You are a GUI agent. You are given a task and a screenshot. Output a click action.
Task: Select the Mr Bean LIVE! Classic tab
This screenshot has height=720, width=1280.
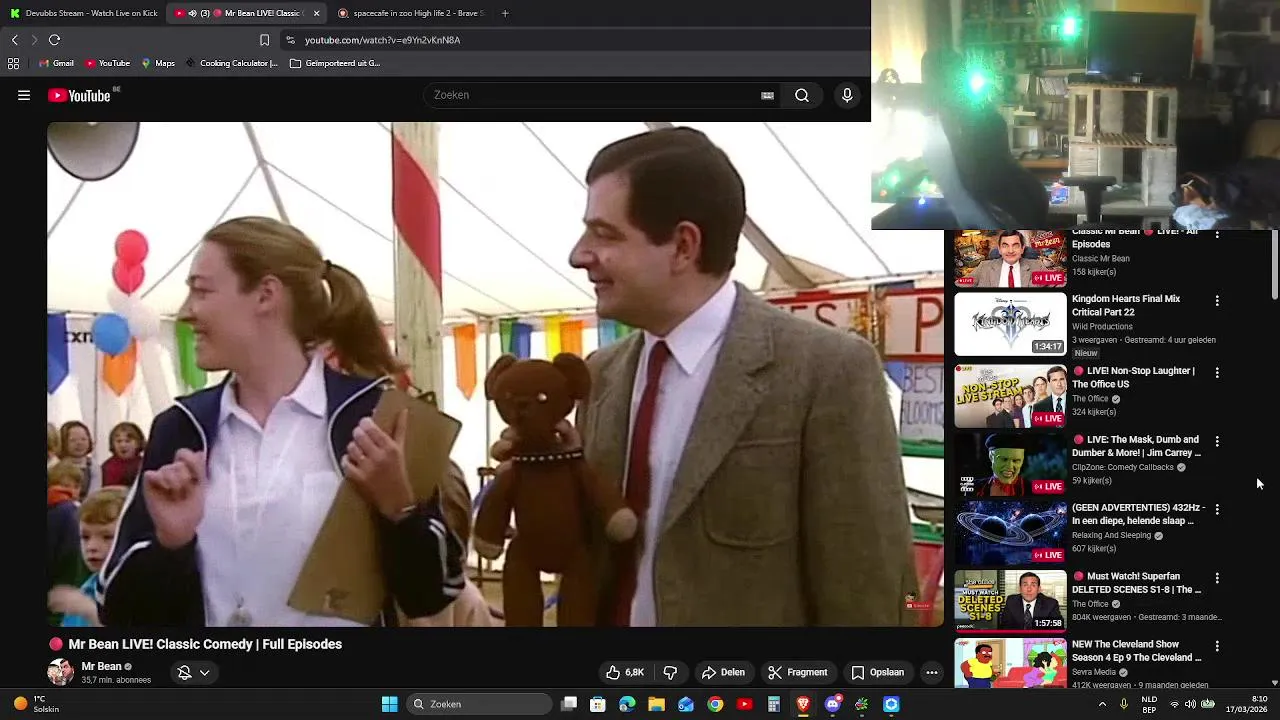[248, 13]
